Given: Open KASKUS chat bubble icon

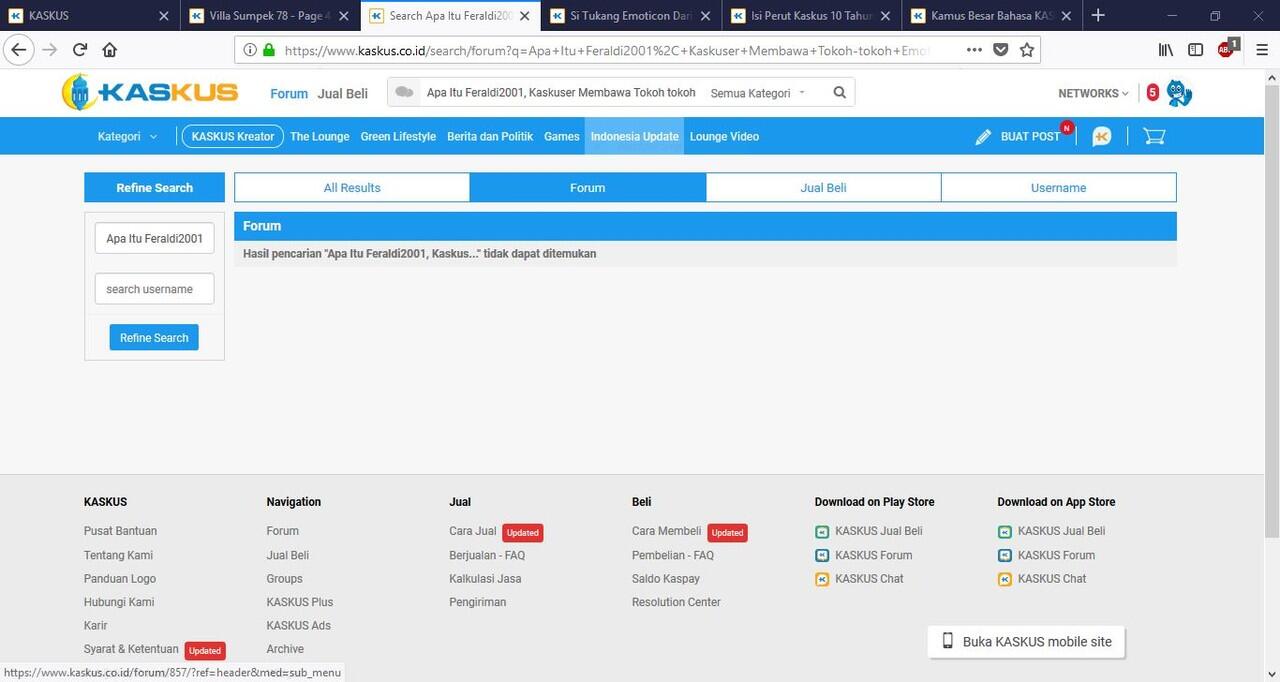Looking at the screenshot, I should [1102, 137].
